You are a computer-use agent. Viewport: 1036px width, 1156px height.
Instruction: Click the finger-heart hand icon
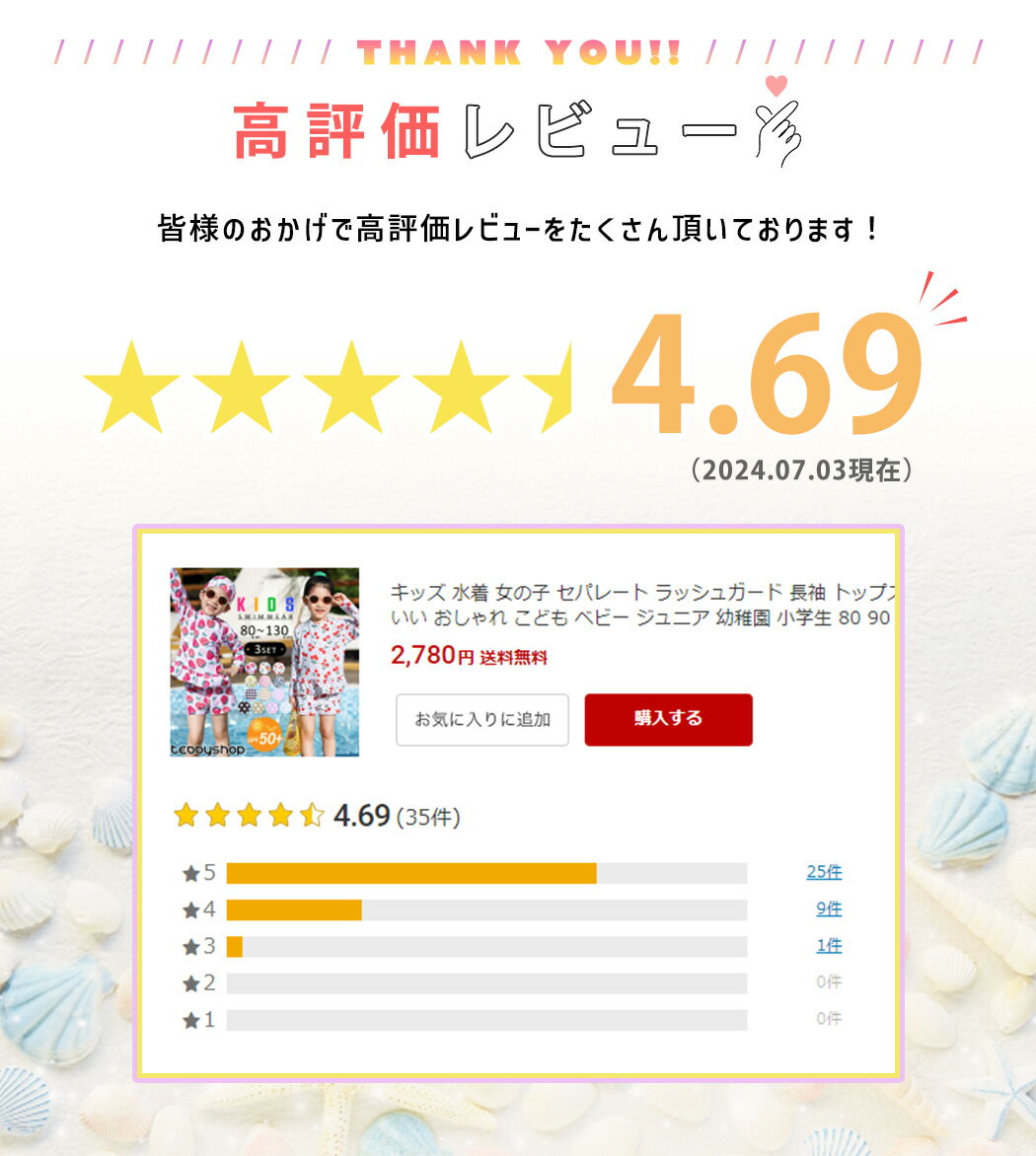778,133
